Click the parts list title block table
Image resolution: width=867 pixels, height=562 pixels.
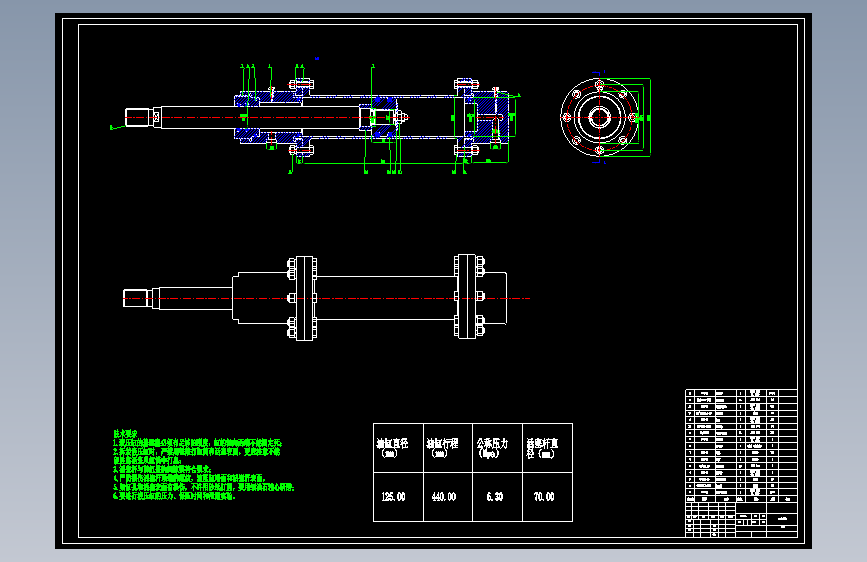coord(741,463)
